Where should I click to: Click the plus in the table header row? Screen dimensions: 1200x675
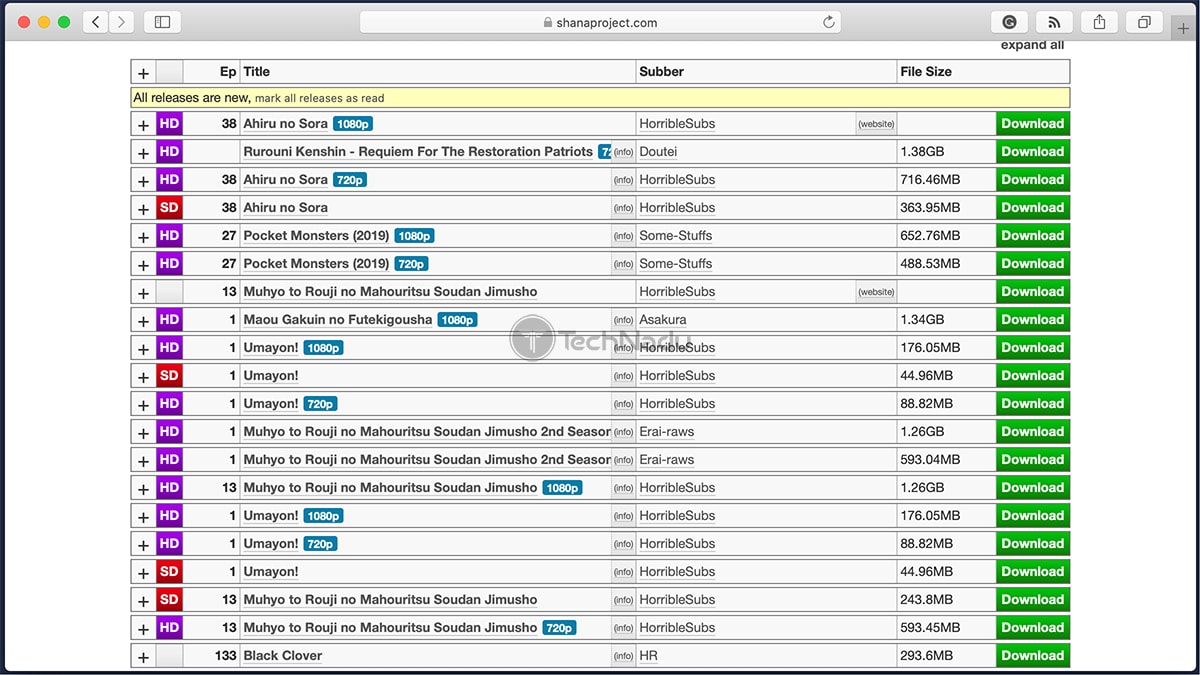click(x=143, y=72)
